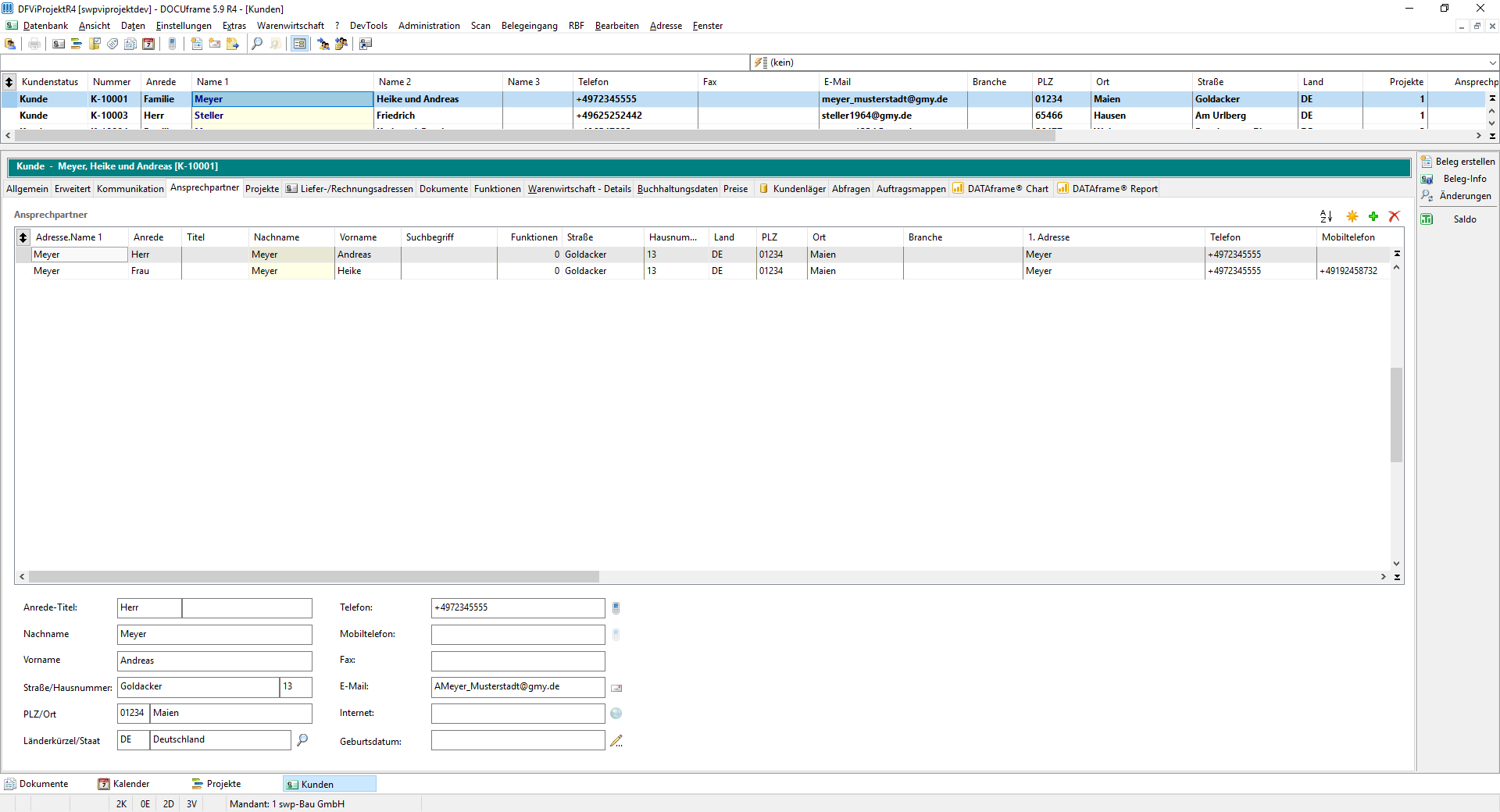Click the note with blue arrow icon
Image resolution: width=1500 pixels, height=812 pixels.
click(x=233, y=44)
